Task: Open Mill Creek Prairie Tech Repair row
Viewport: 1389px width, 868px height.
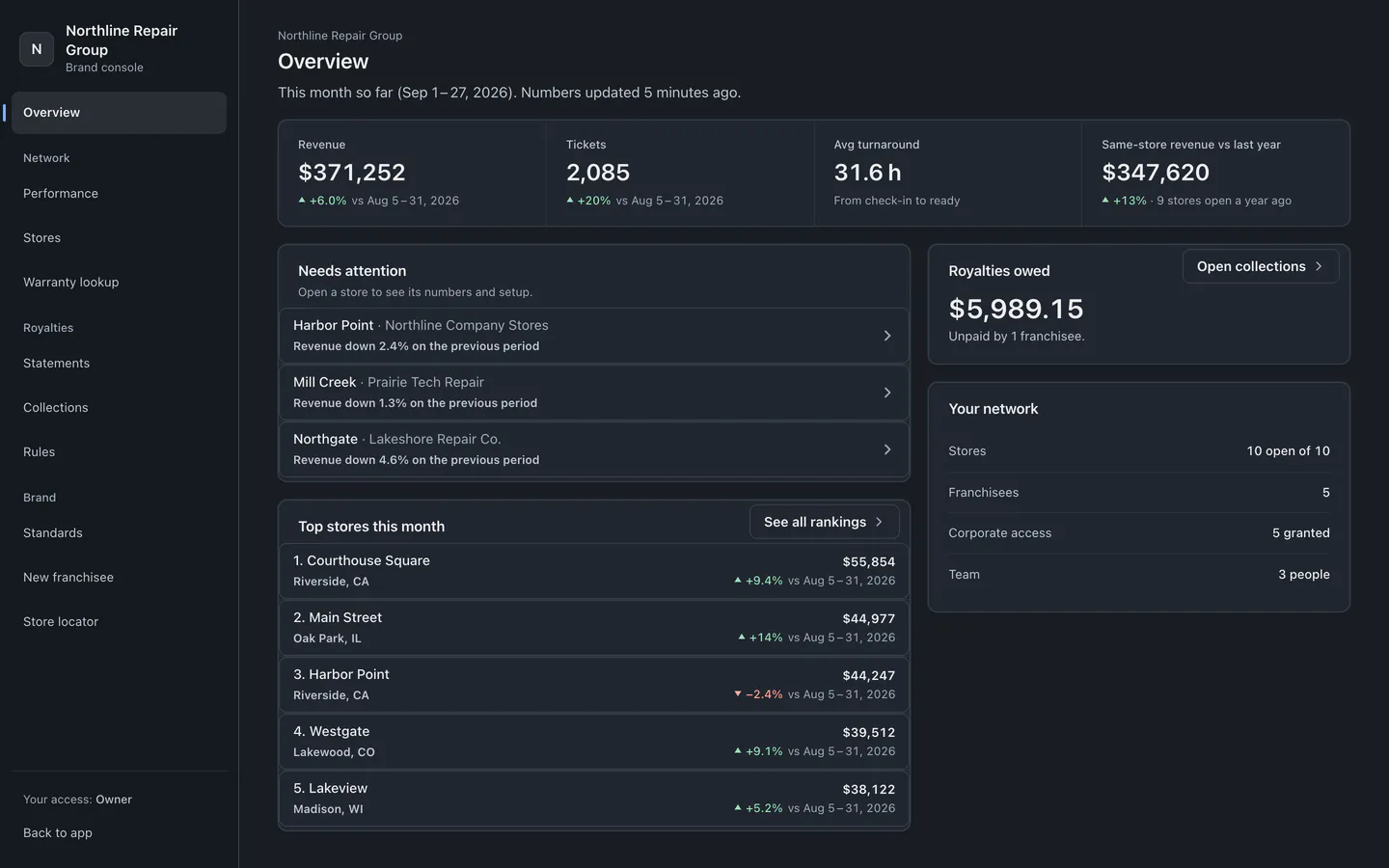Action: coord(594,393)
